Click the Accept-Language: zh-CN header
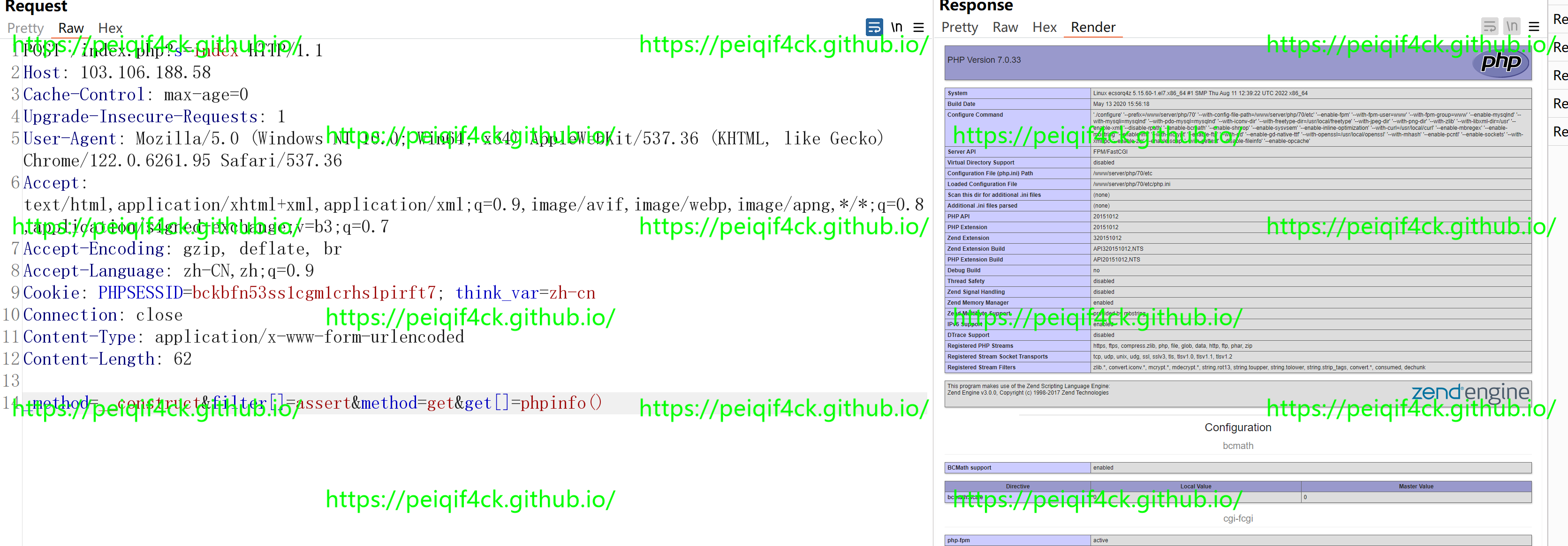This screenshot has height=546, width=1568. coord(168,270)
